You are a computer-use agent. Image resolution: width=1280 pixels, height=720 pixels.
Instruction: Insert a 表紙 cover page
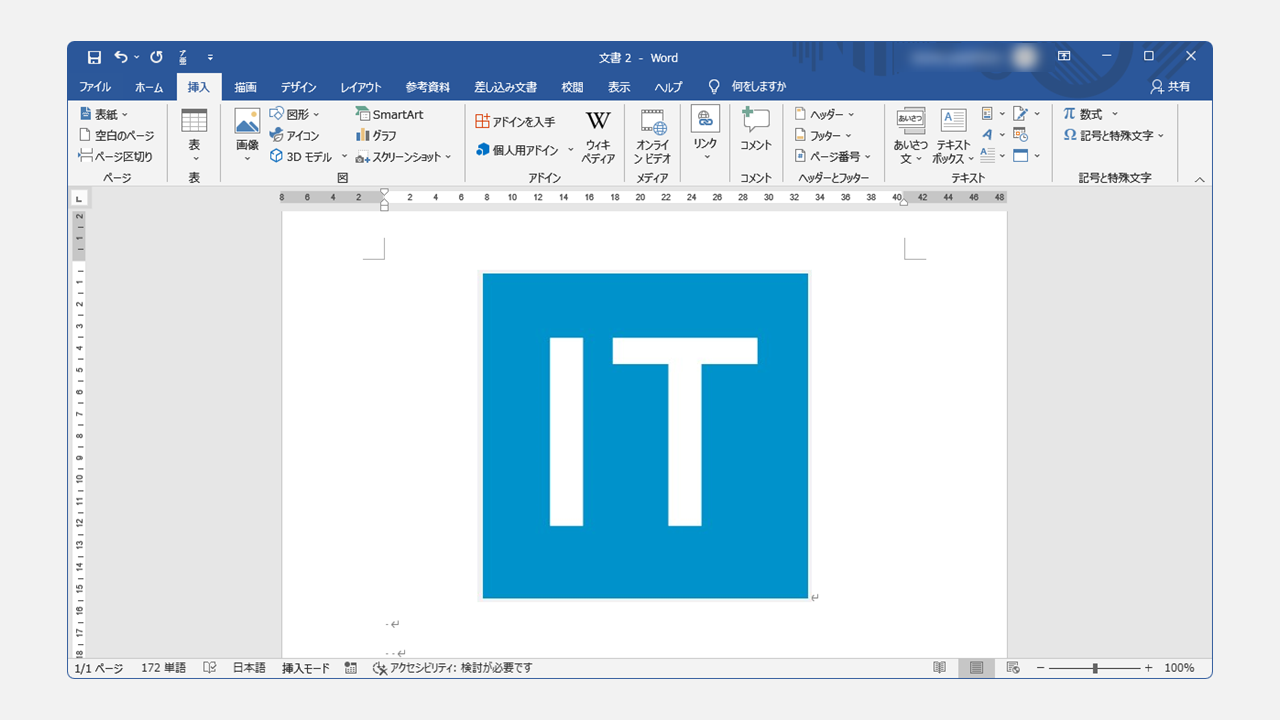coord(104,114)
